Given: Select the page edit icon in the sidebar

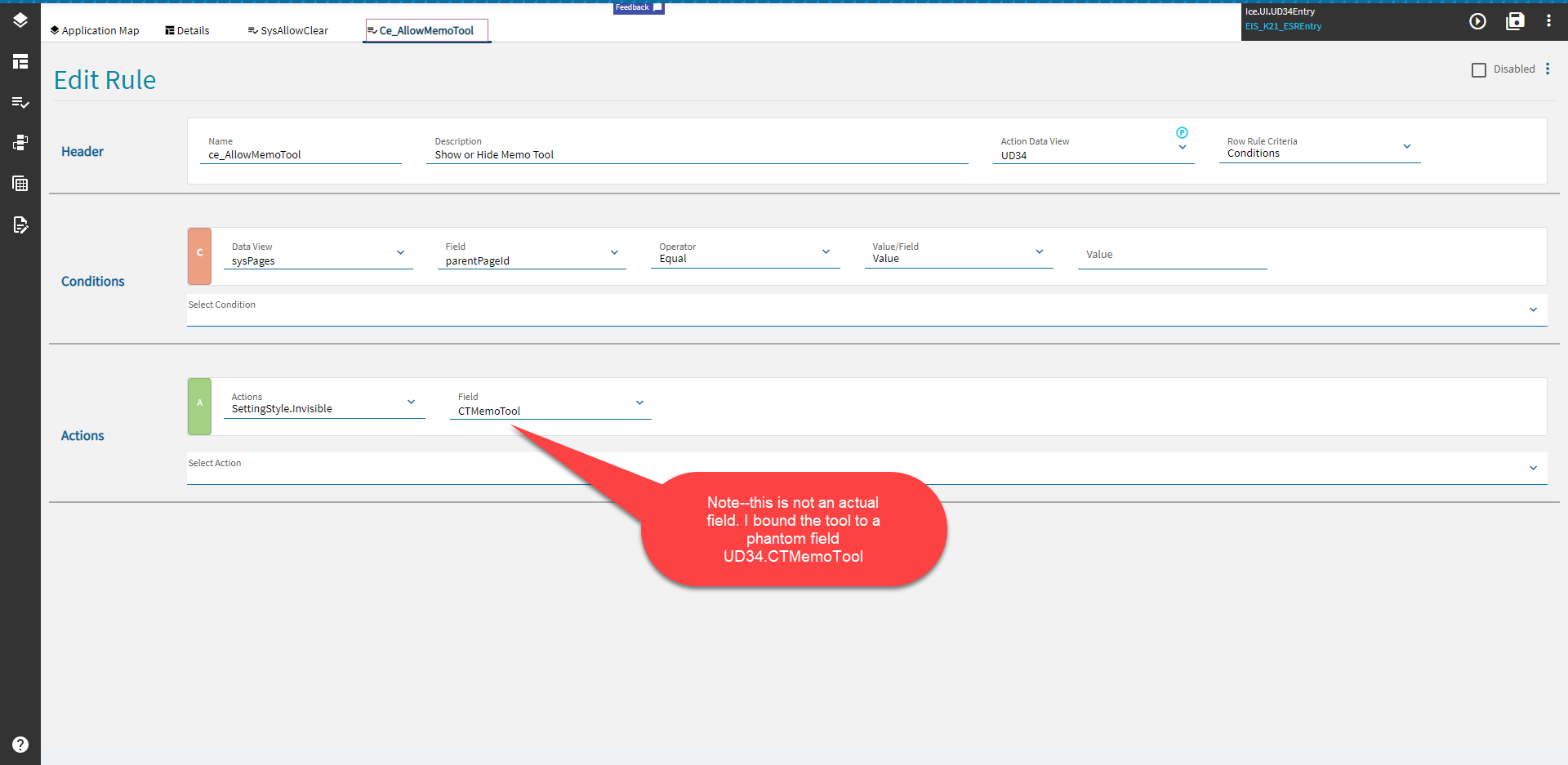Looking at the screenshot, I should 20,225.
